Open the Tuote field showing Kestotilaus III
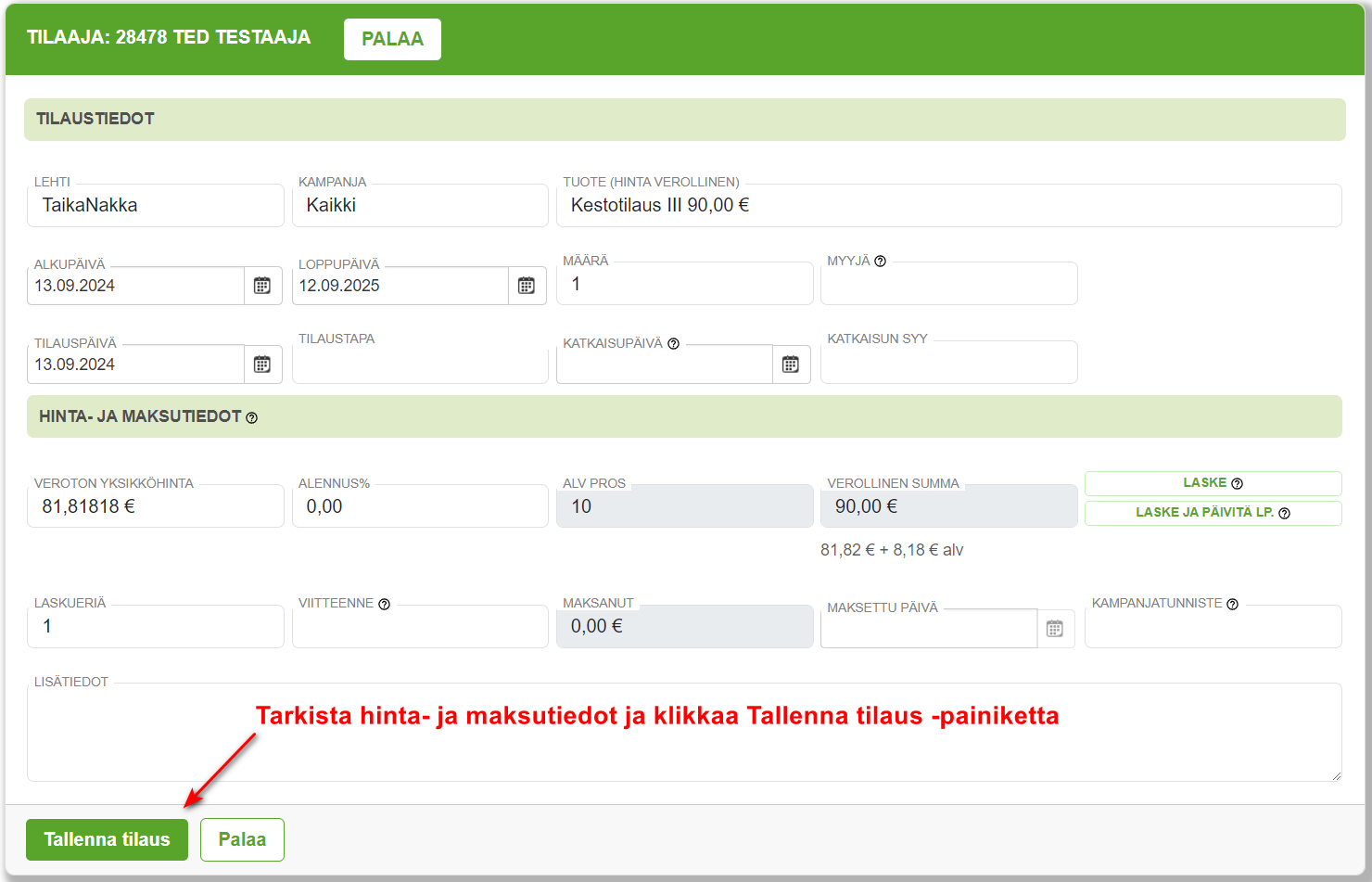Screen dimensions: 1372x882 (x=949, y=205)
